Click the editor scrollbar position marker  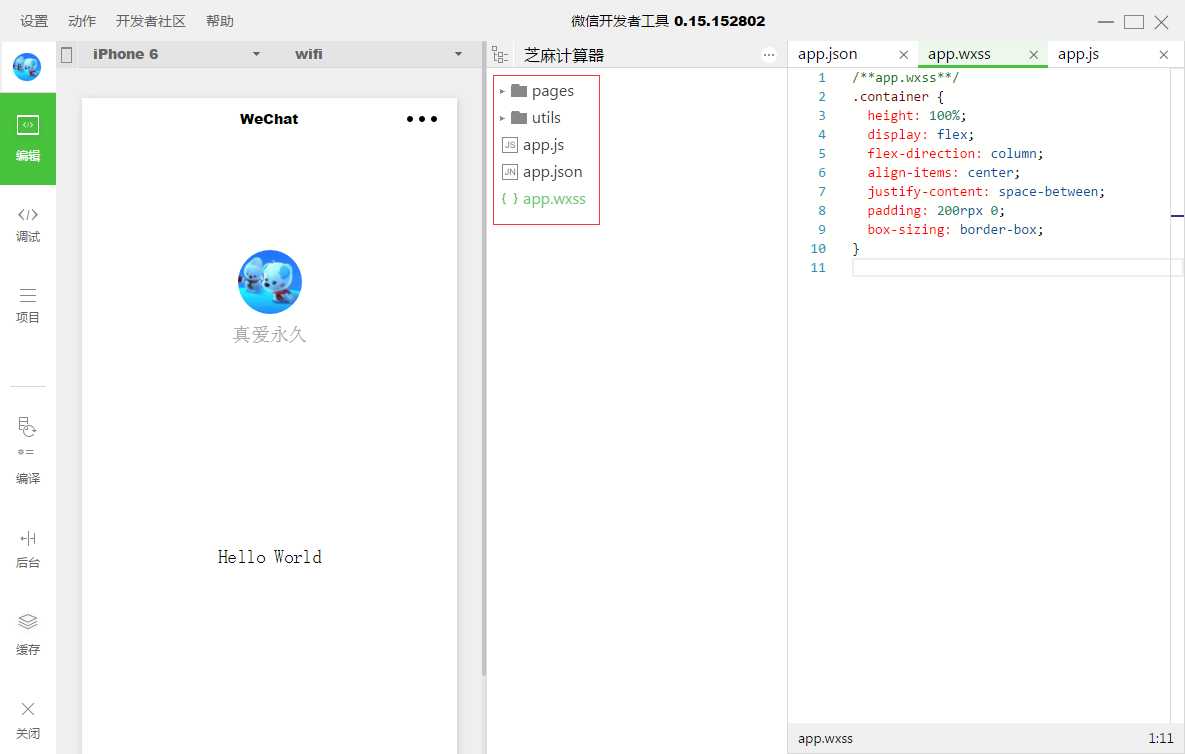[1177, 216]
